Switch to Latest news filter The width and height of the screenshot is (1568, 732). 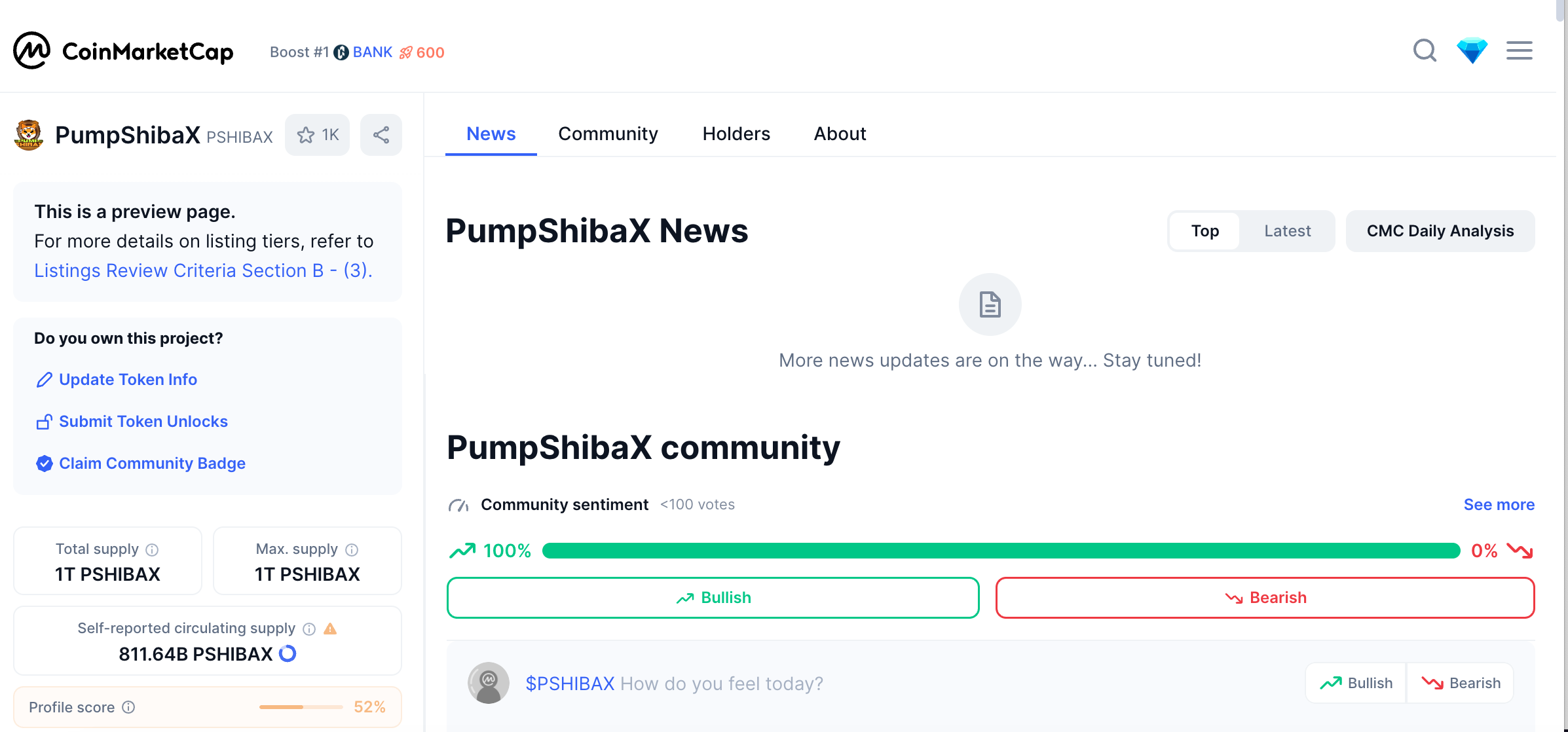(1287, 231)
